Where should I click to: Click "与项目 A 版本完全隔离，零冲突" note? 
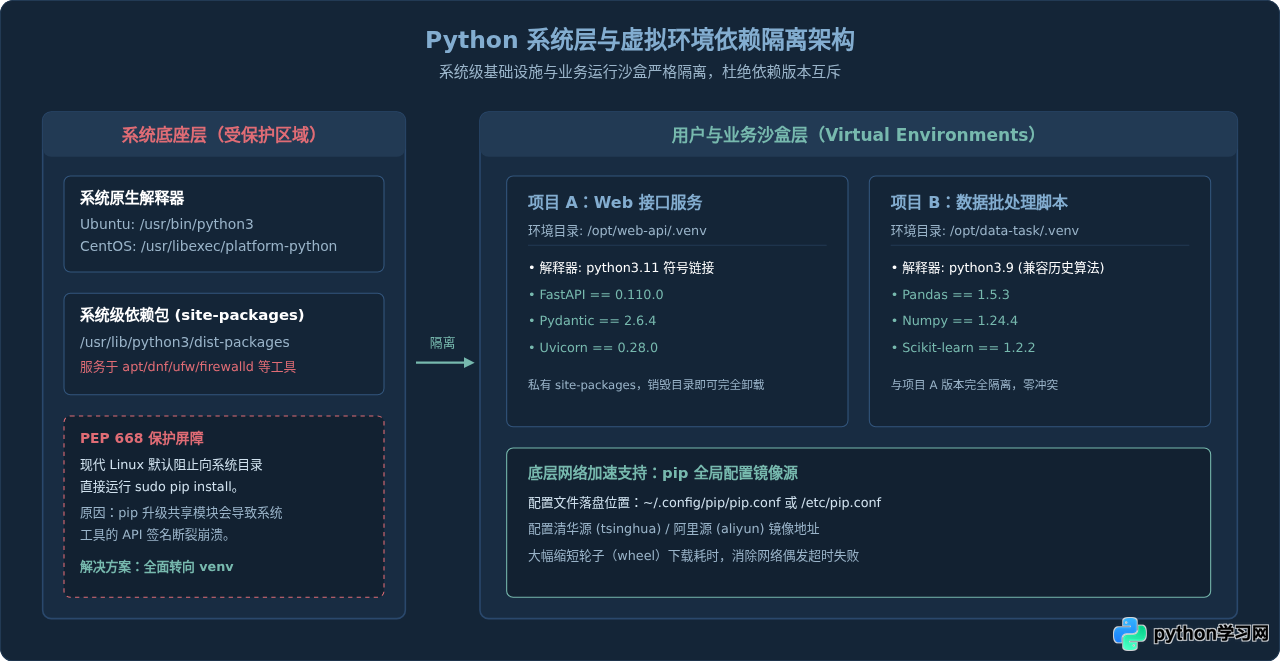974,384
